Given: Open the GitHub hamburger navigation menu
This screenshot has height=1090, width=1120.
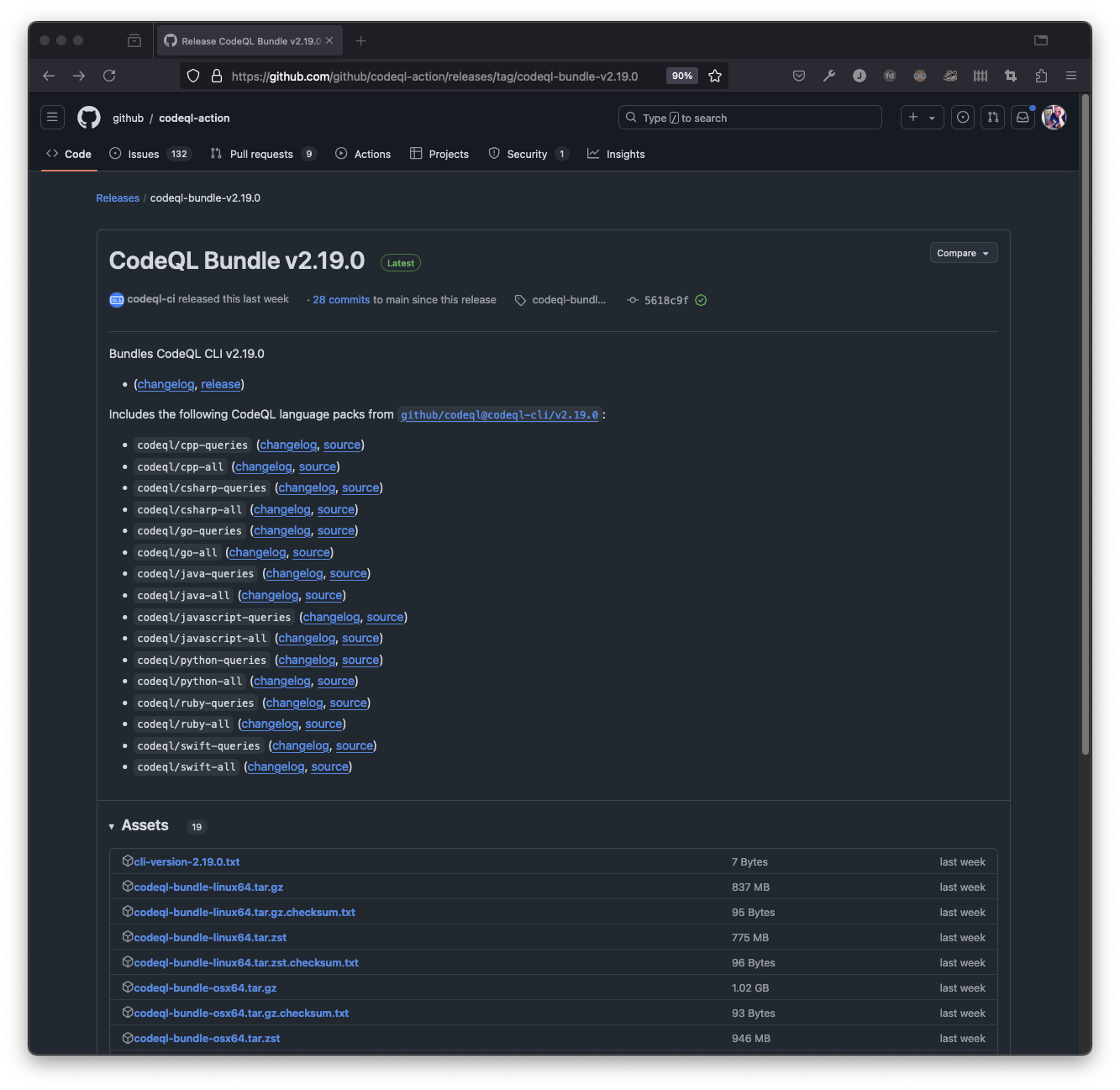Looking at the screenshot, I should click(x=52, y=118).
